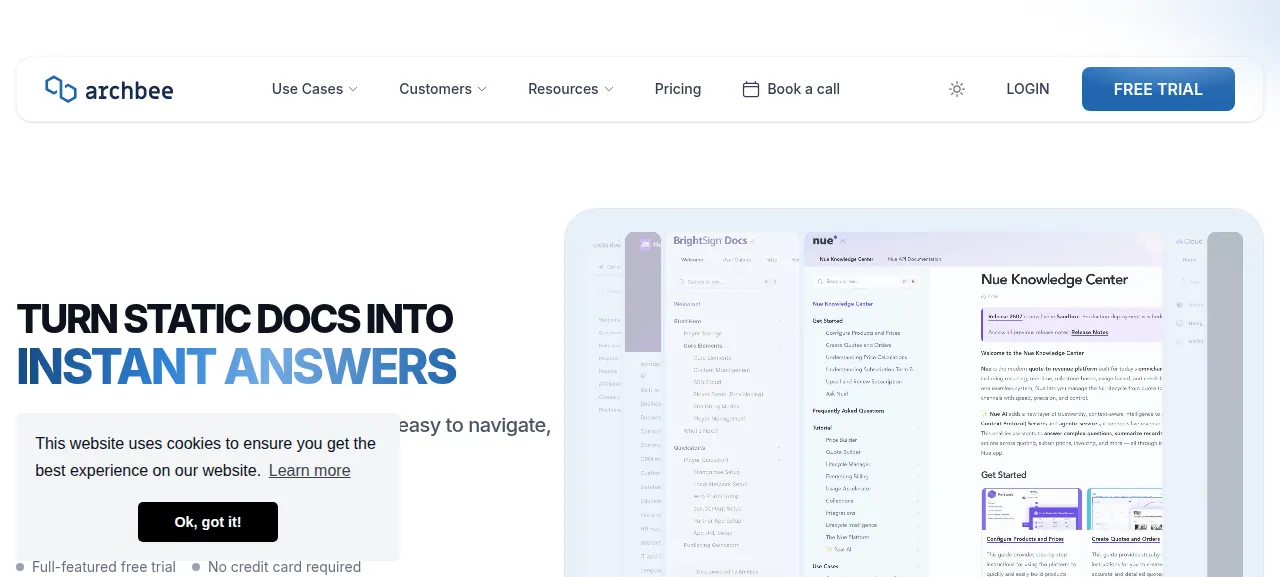Click the Release Notes link in preview
The image size is (1280, 577).
point(1089,332)
